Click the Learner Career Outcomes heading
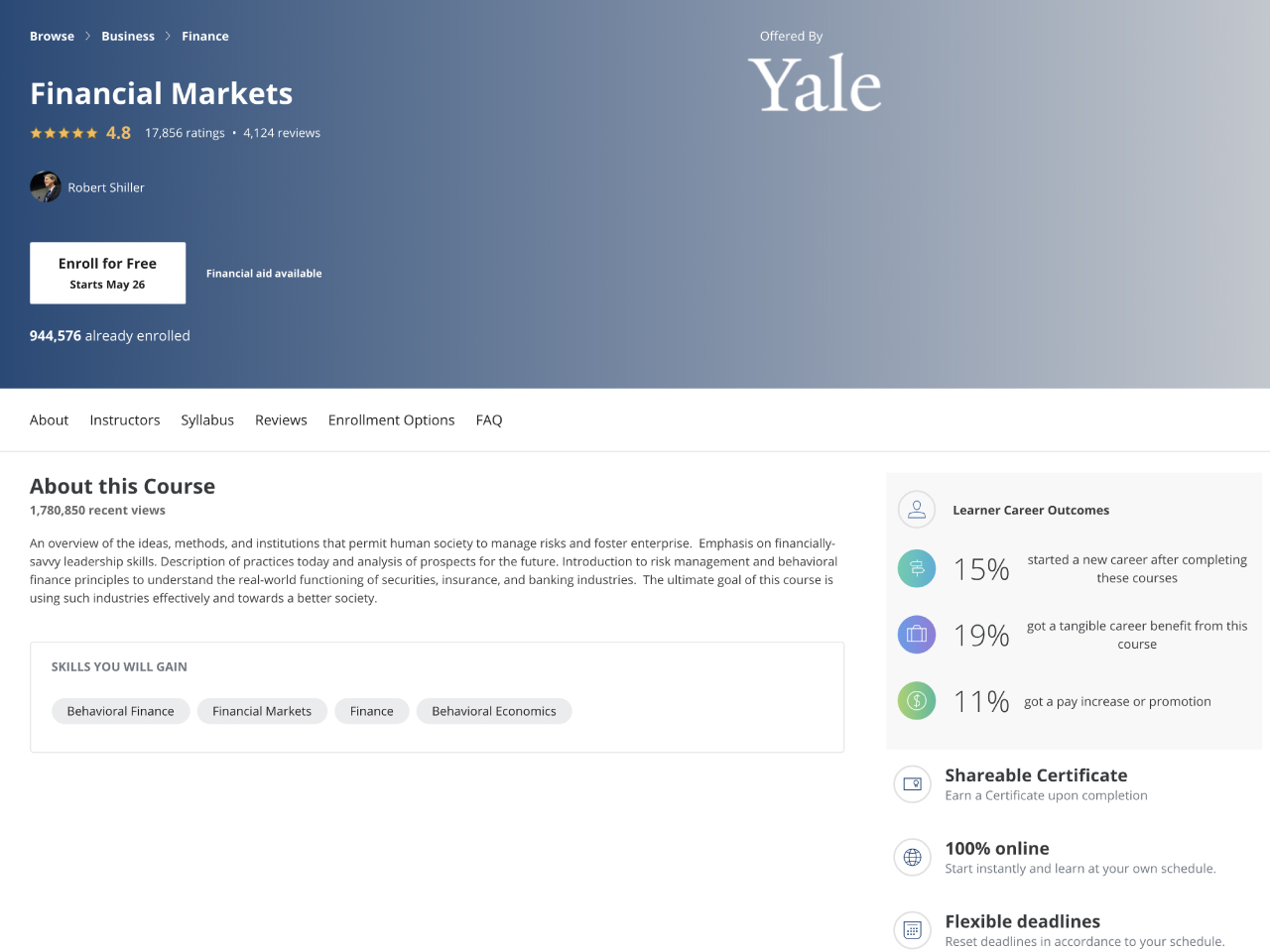This screenshot has height=952, width=1270. [1031, 511]
